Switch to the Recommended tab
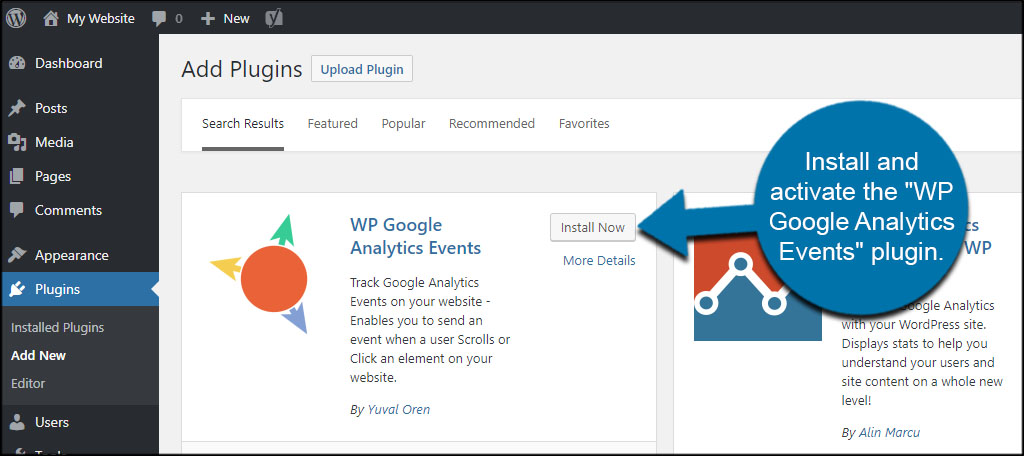 pos(492,123)
